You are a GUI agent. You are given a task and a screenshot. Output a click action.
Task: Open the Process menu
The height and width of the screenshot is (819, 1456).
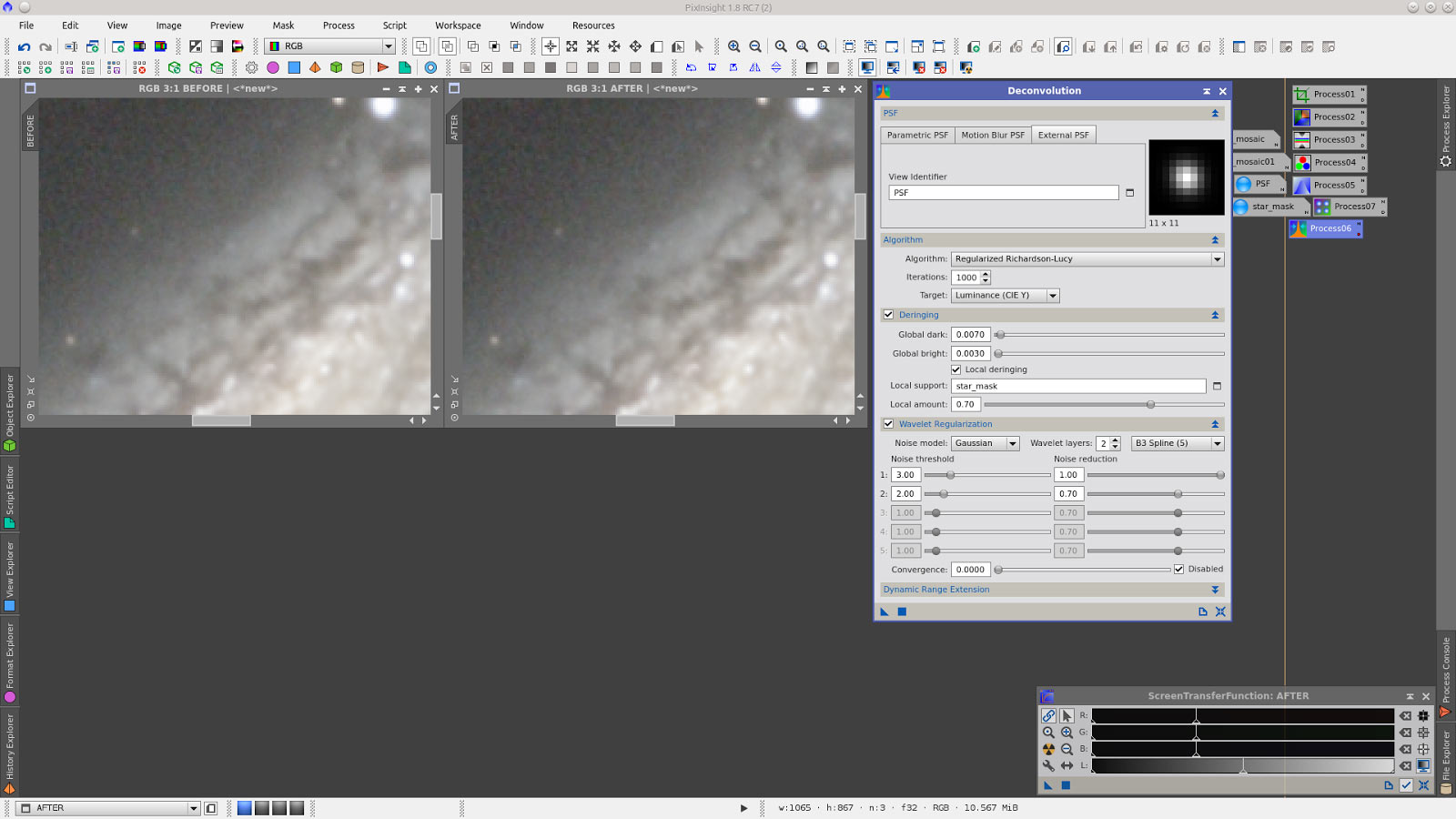click(x=339, y=25)
